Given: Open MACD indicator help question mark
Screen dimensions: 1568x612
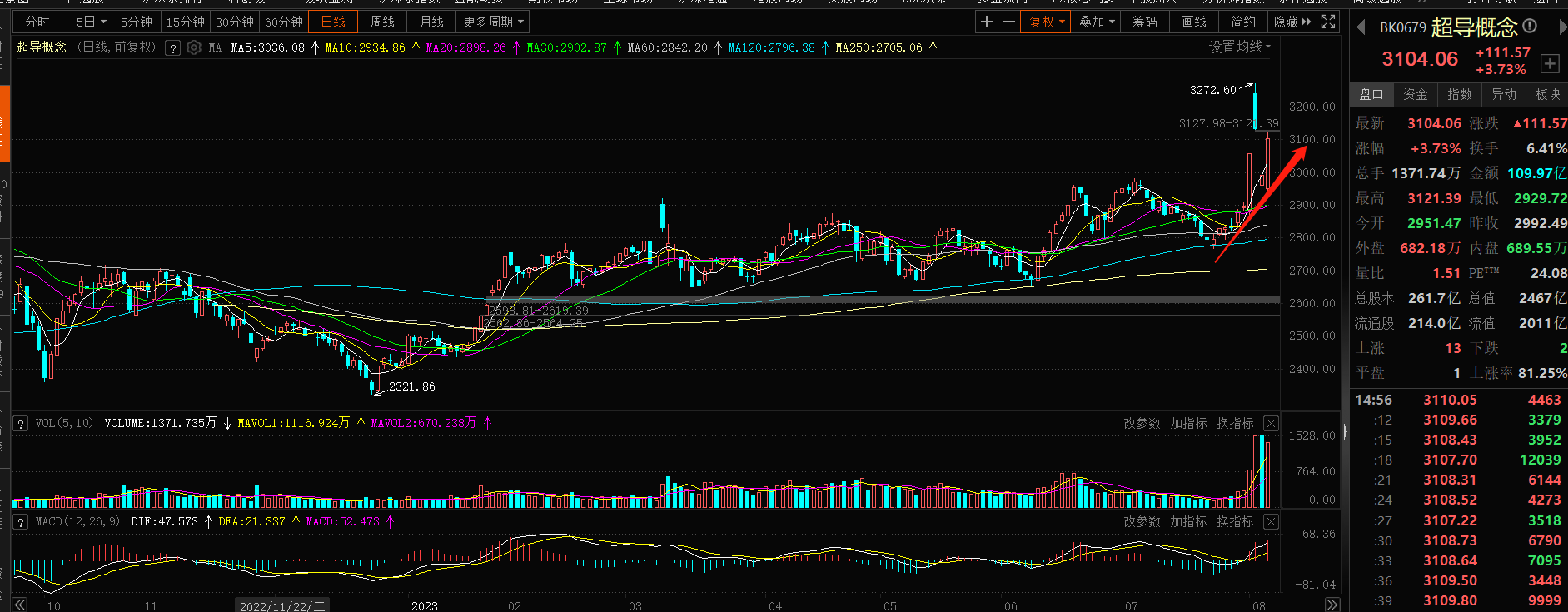Looking at the screenshot, I should coord(22,522).
